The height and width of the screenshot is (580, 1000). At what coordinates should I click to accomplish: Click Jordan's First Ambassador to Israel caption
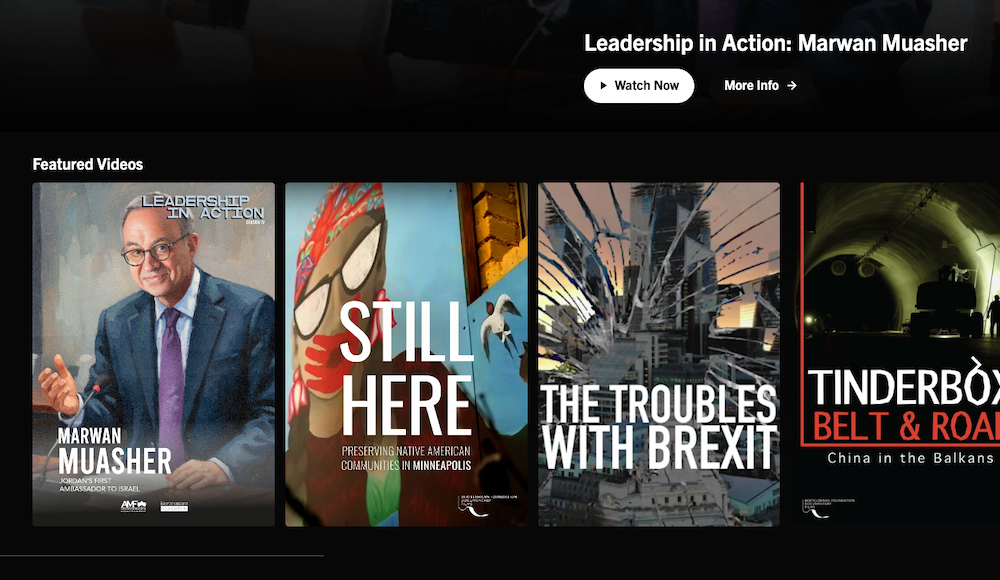pyautogui.click(x=99, y=485)
